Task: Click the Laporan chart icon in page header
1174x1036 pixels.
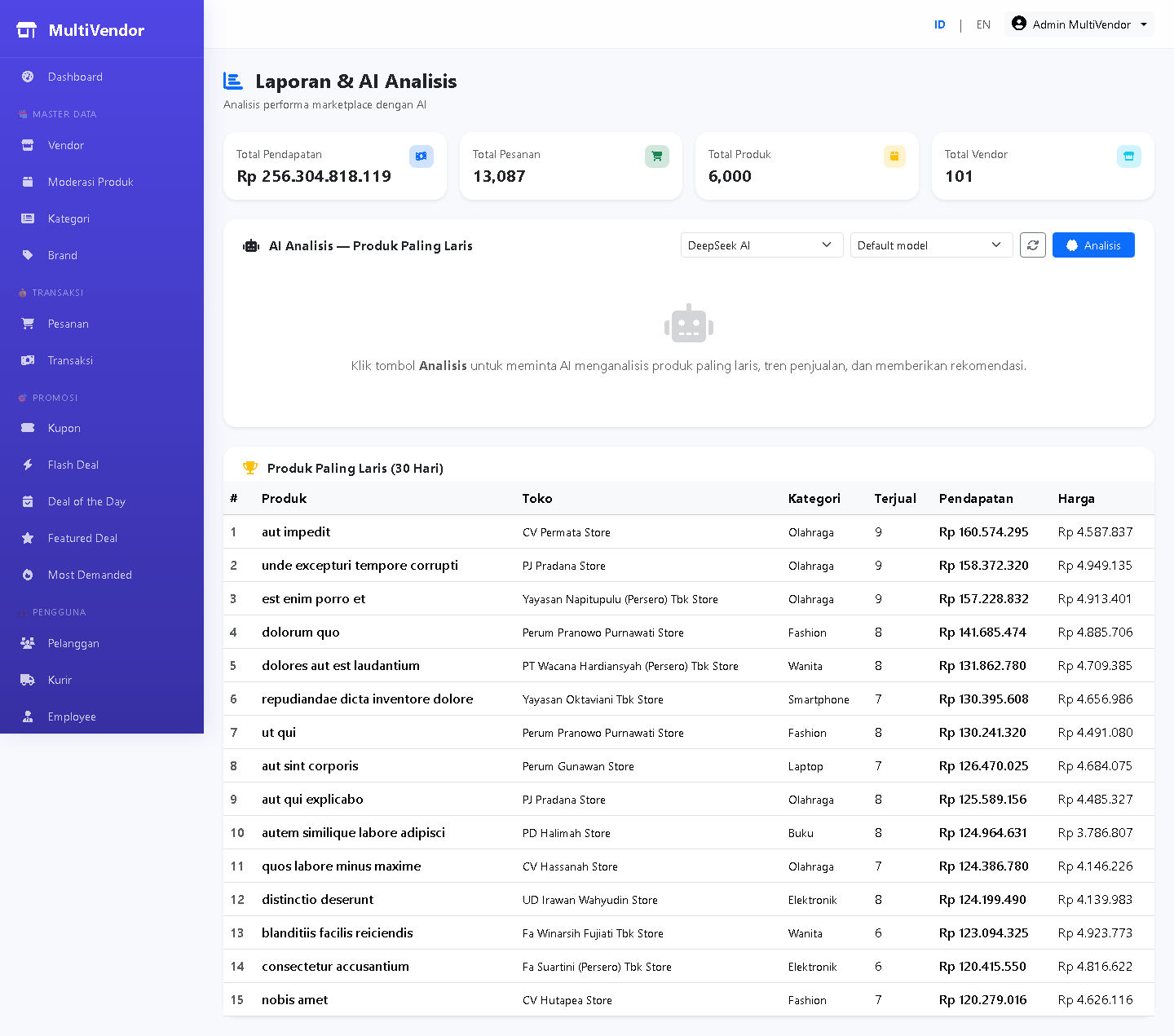Action: pyautogui.click(x=233, y=81)
